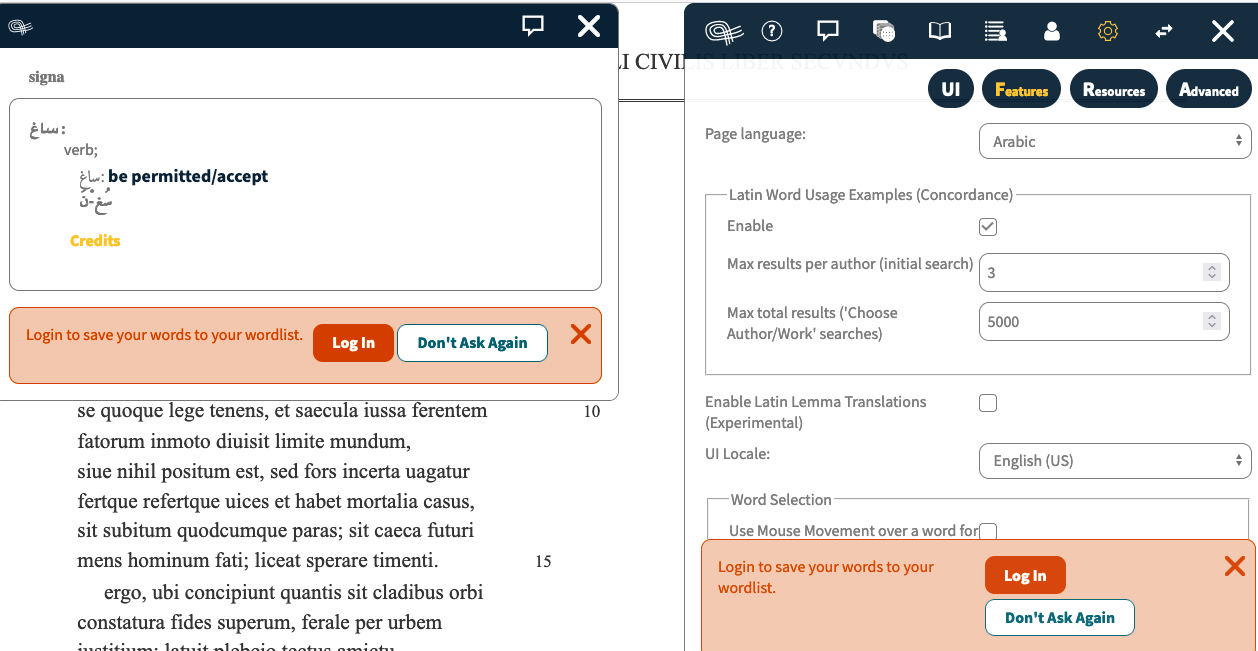Switch to the UI tab
1258x651 pixels.
click(950, 88)
